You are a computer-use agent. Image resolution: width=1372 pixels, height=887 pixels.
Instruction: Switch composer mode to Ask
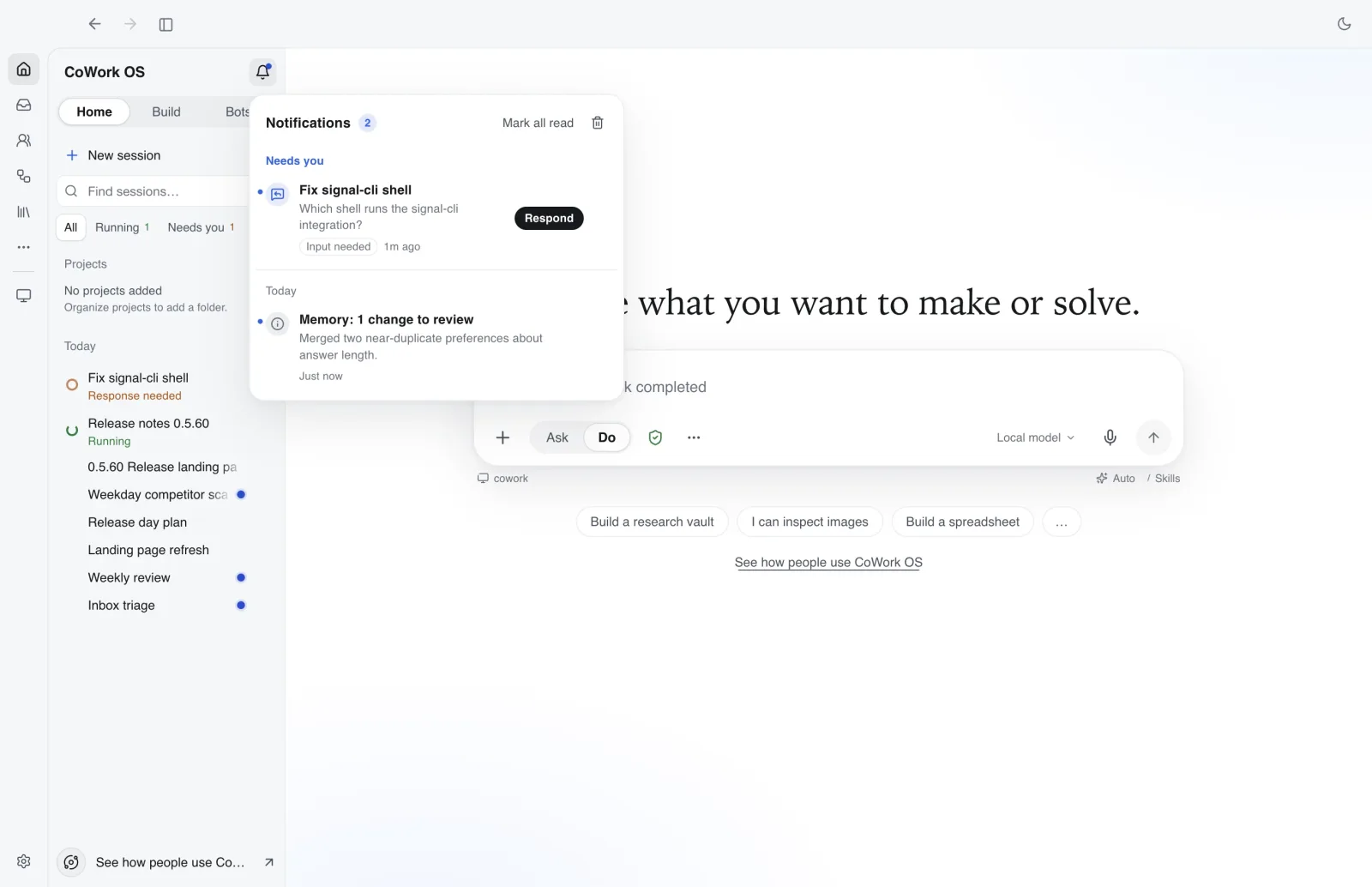pos(557,437)
